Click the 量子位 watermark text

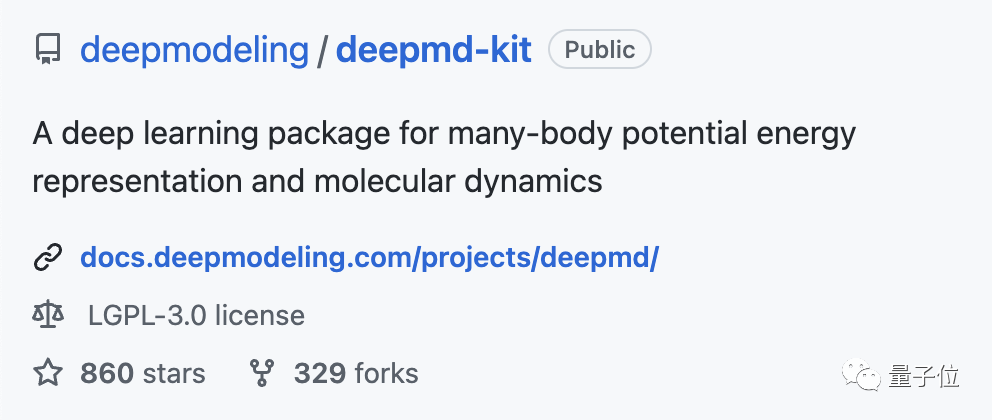click(923, 376)
